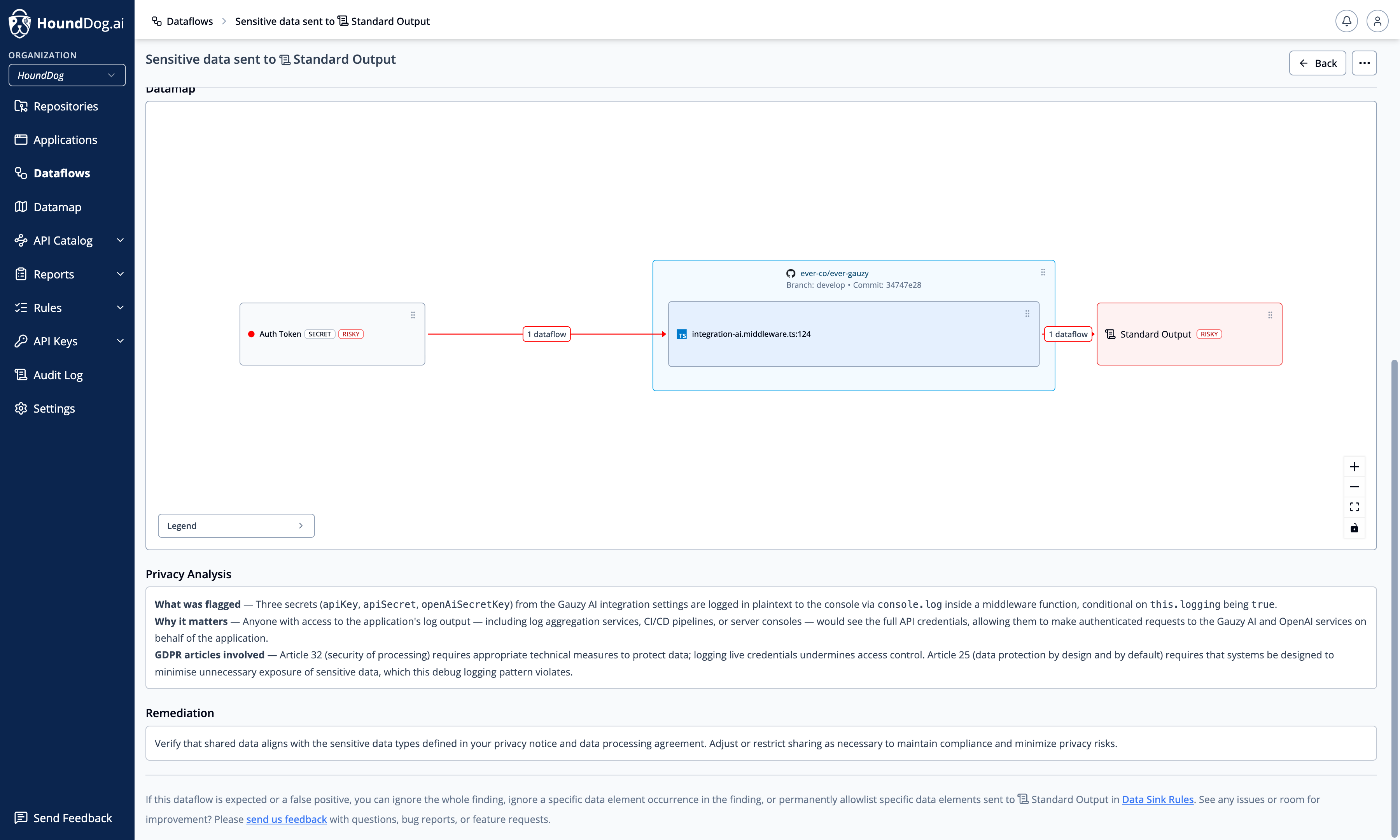Viewport: 1400px width, 840px height.
Task: Open Settings from the sidebar
Action: tap(54, 408)
